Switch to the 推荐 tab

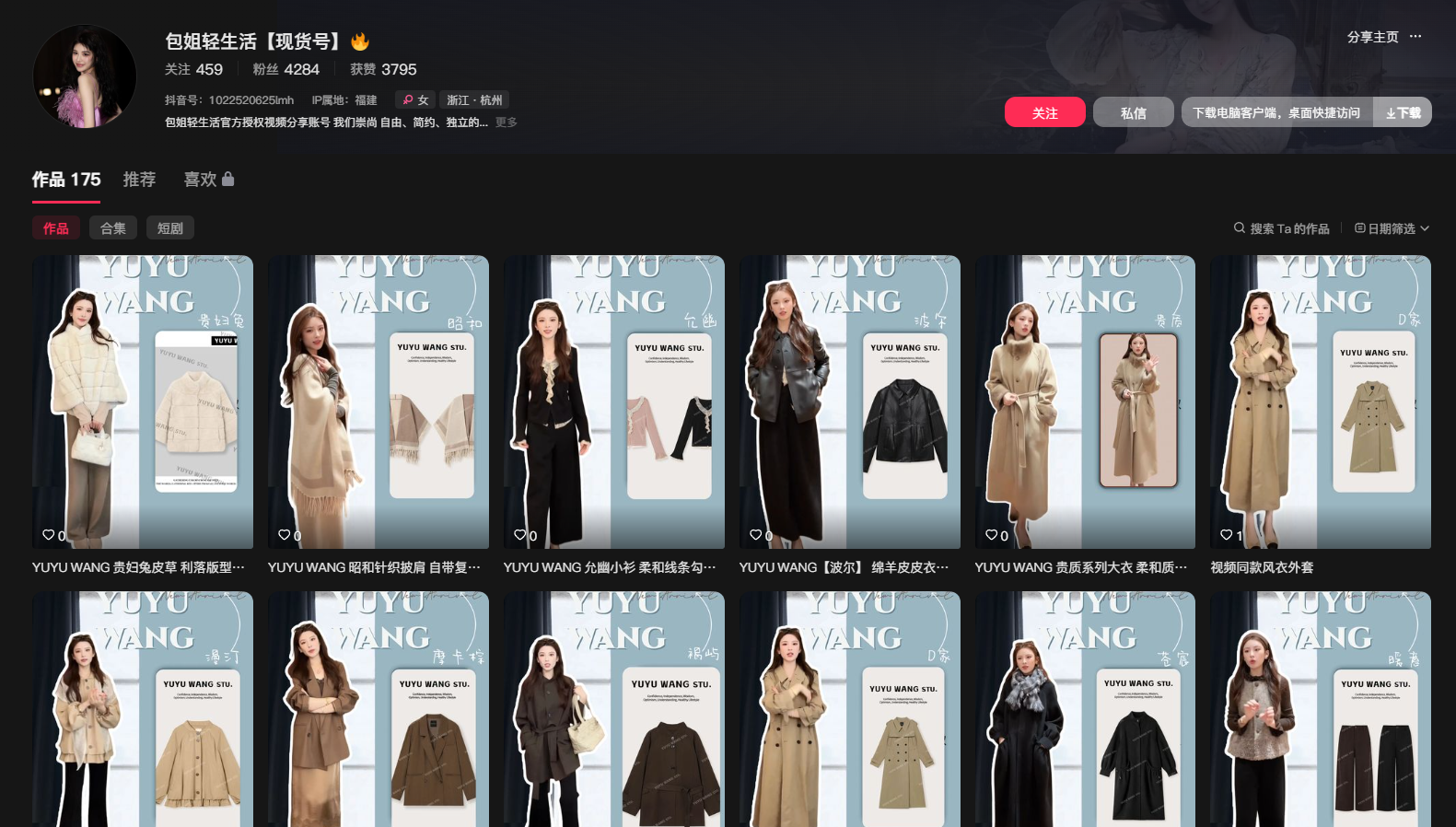tap(139, 180)
